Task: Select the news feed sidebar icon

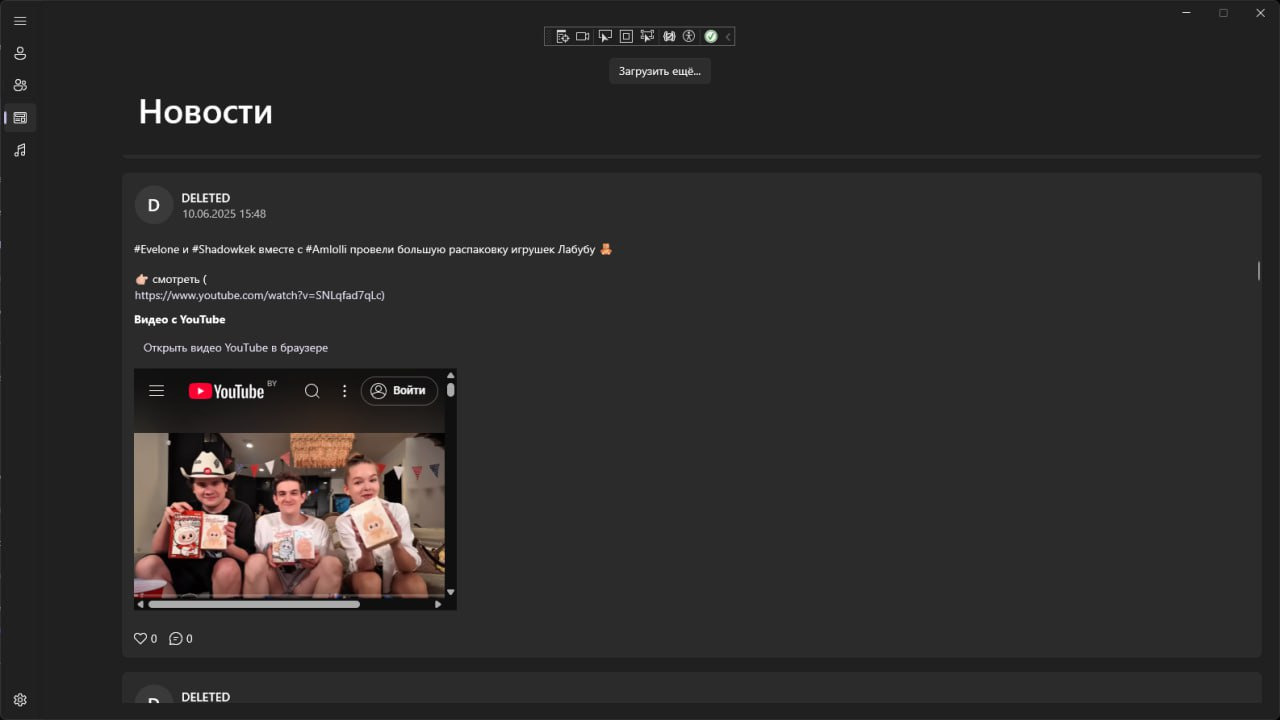Action: (20, 117)
